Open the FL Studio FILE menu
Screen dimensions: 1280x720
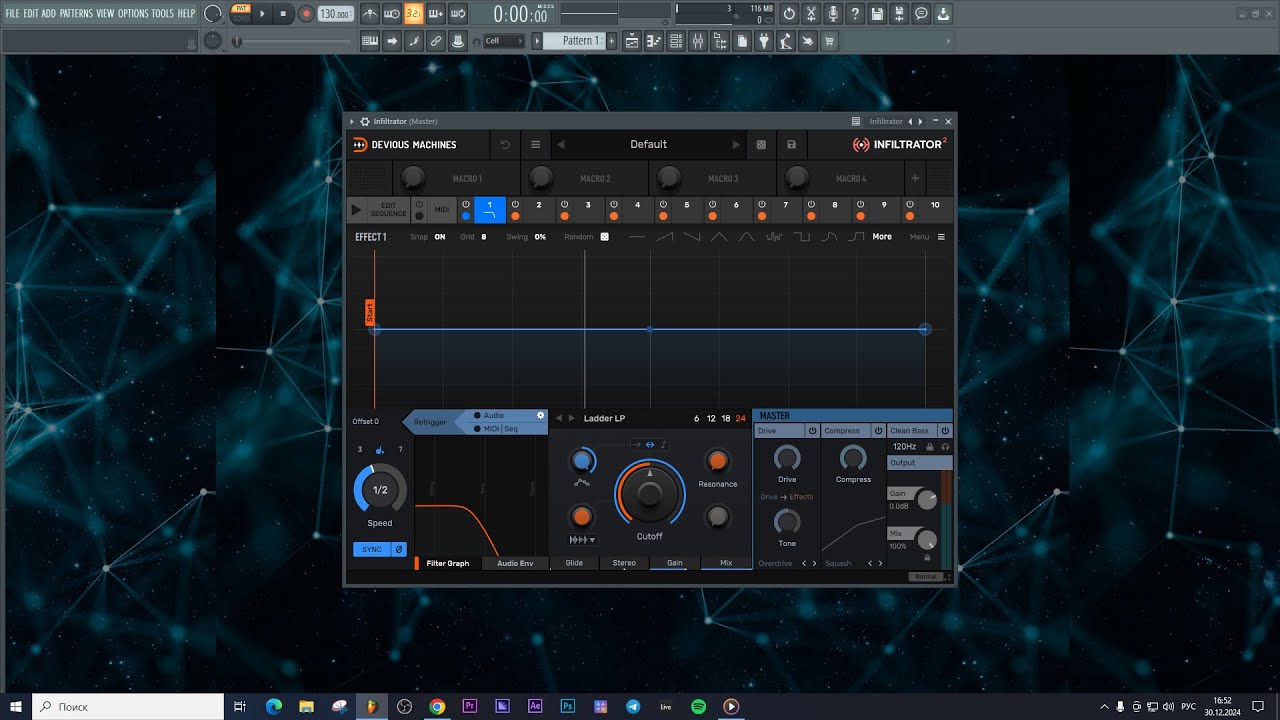point(13,14)
